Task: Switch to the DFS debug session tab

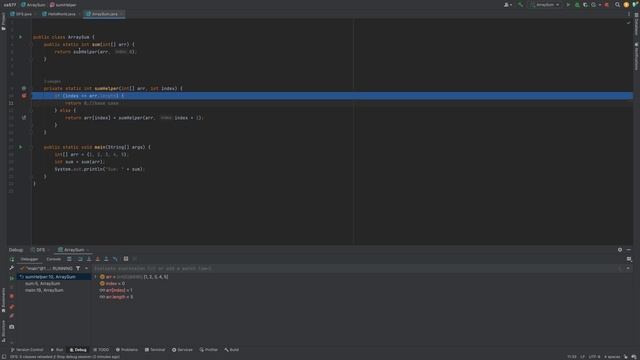Action: tap(39, 250)
